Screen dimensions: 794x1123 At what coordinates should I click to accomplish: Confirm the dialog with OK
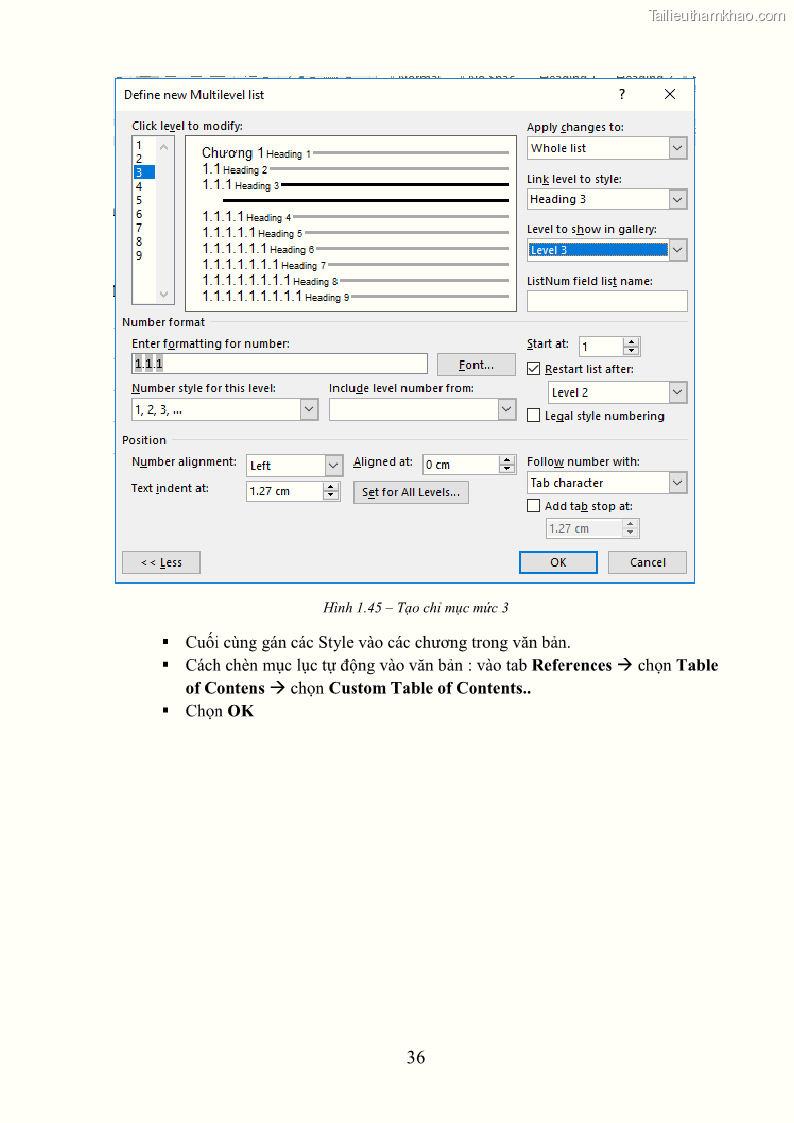(558, 562)
